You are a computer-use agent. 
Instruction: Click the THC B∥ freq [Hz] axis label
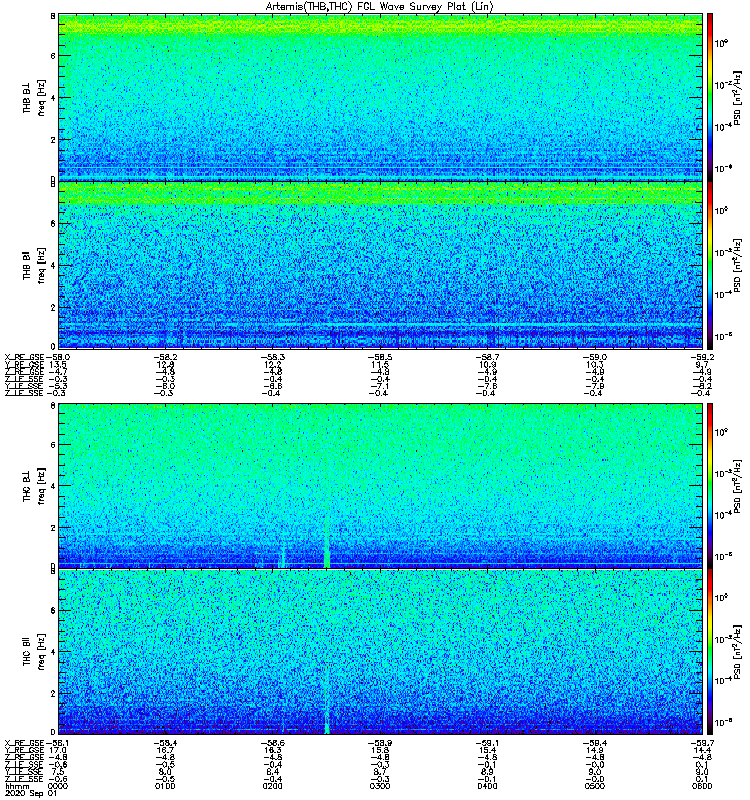point(34,652)
